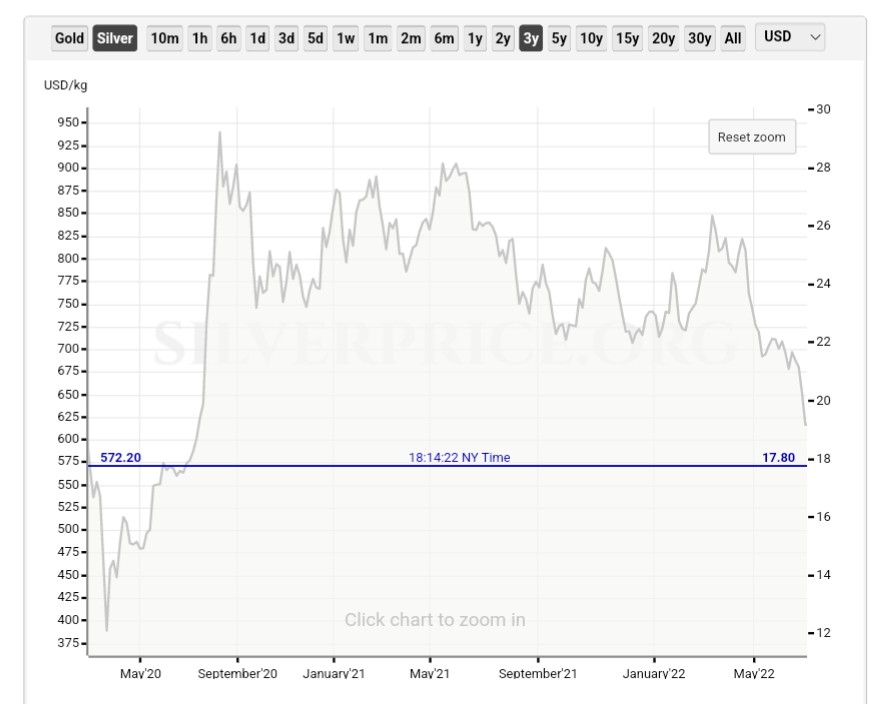Screen dimensions: 893x704
Task: Select the Silver metal button
Action: coord(114,38)
